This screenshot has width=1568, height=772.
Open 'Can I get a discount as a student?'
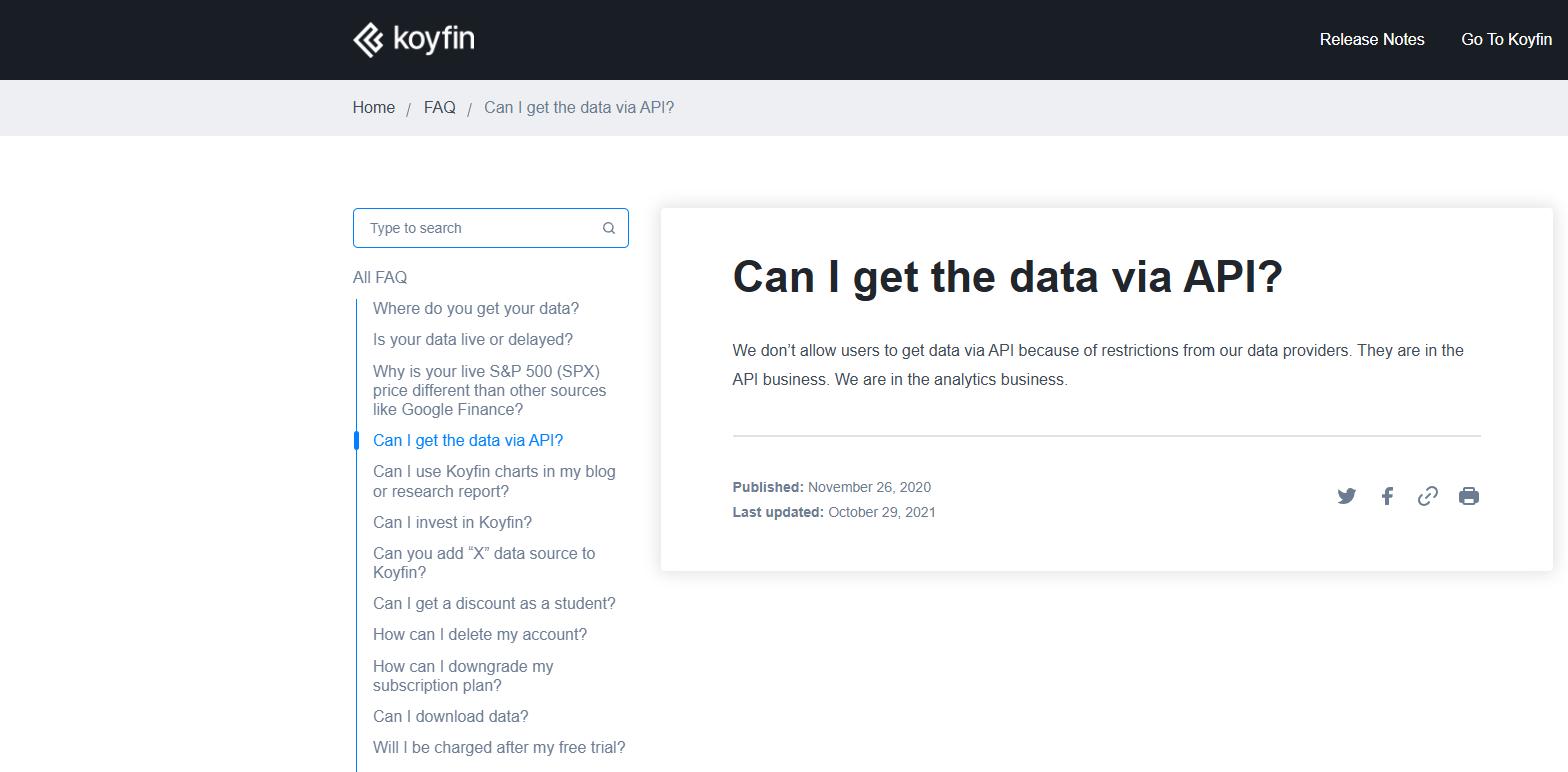coord(494,603)
